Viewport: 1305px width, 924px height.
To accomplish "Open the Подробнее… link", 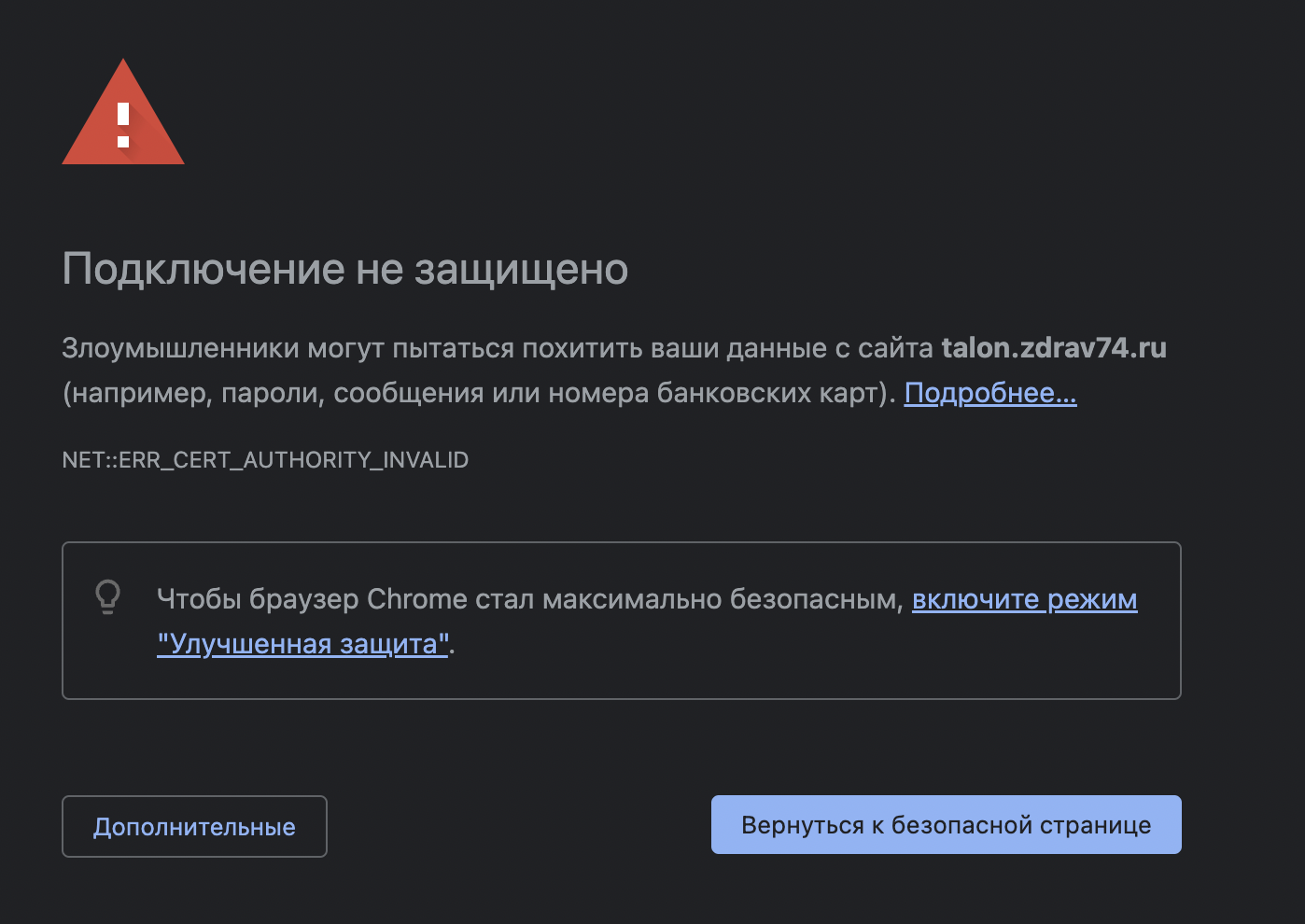I will 990,393.
